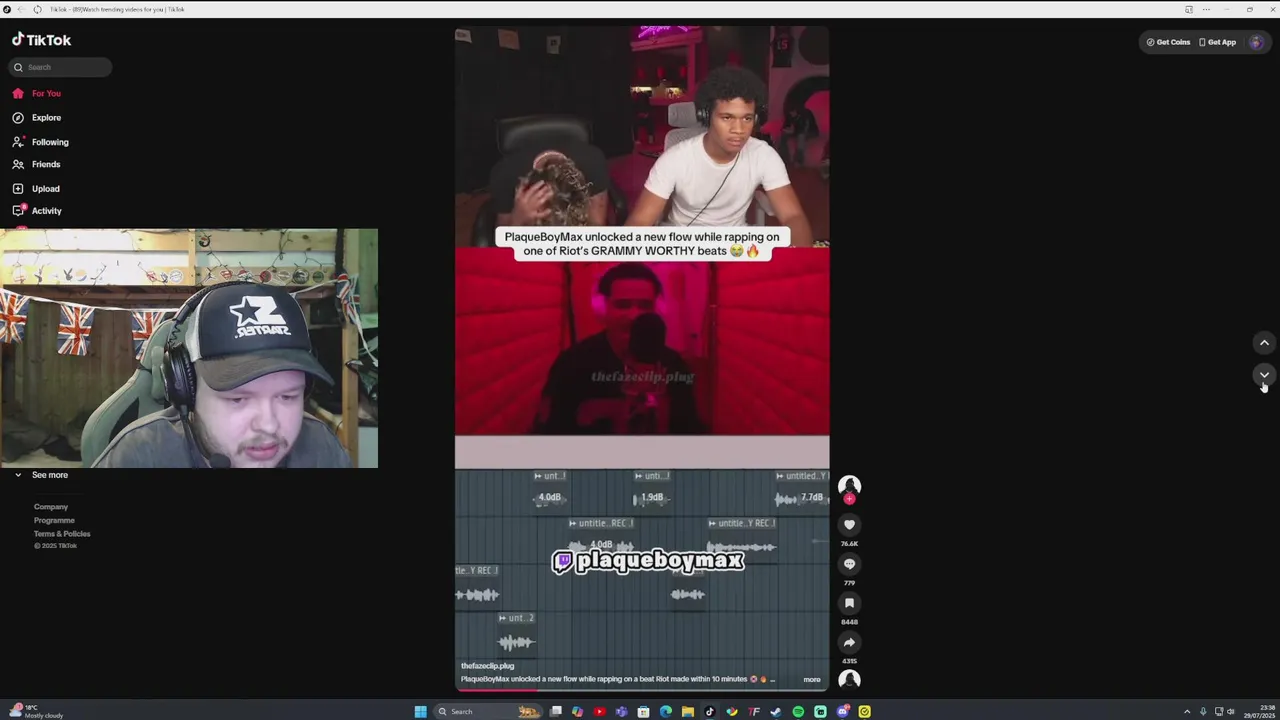Viewport: 1280px width, 720px height.
Task: Click the taskbar volume icon
Action: coord(1230,711)
